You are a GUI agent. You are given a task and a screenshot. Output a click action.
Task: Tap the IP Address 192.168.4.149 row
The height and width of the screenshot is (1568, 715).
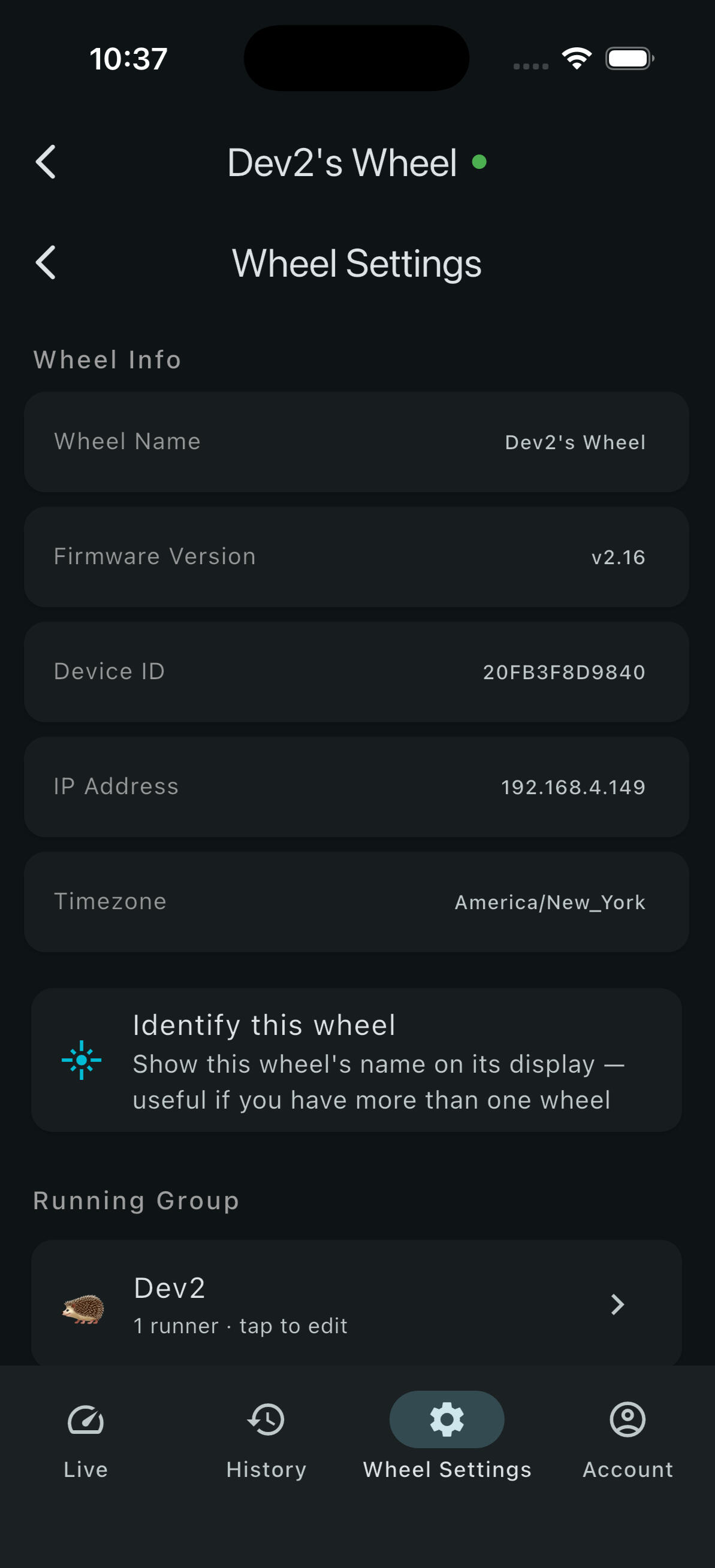357,786
